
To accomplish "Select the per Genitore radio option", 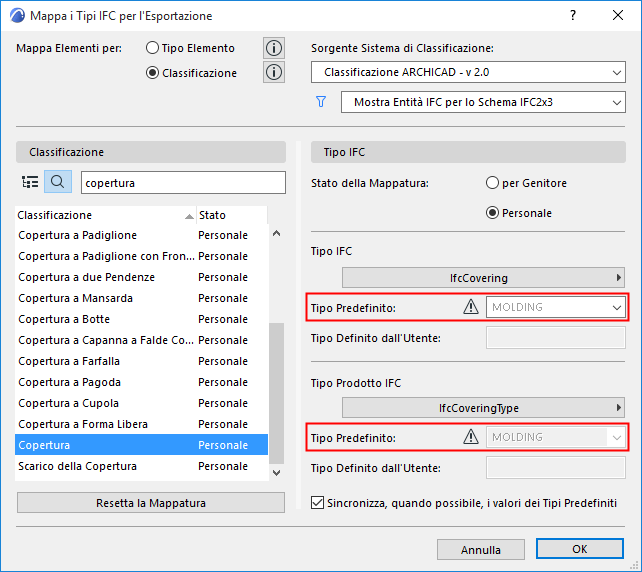I will click(492, 183).
